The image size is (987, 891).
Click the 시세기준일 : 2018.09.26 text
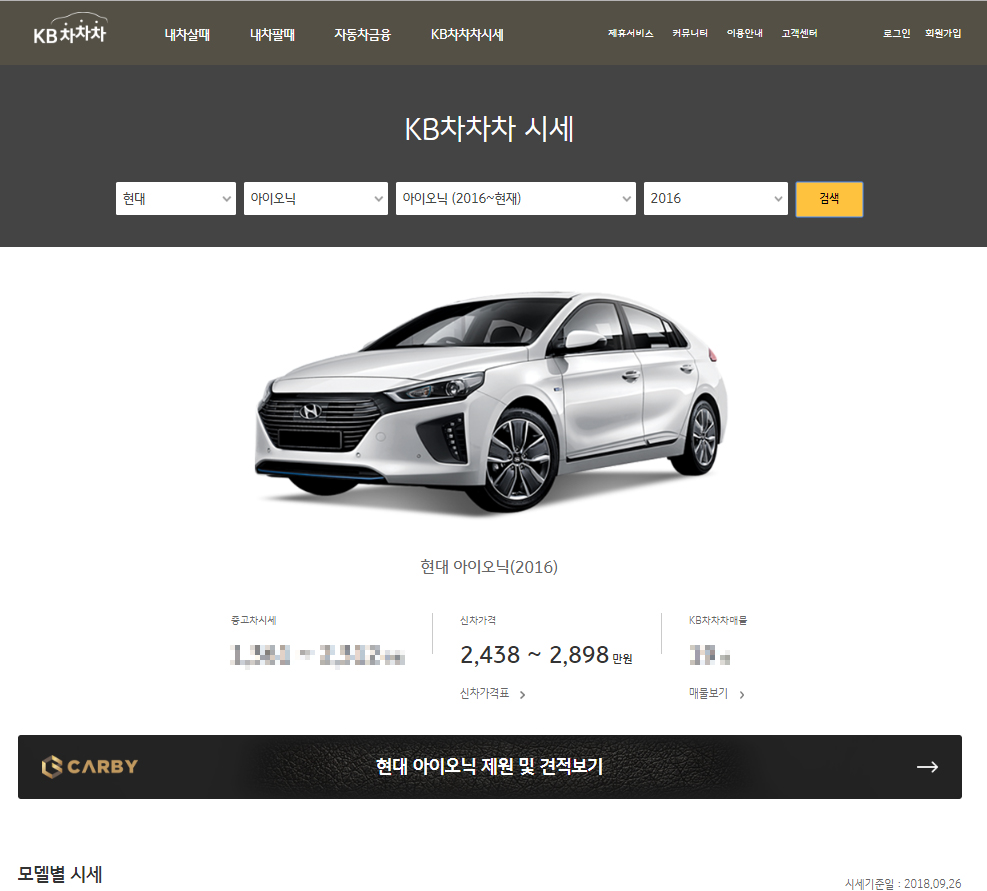[903, 883]
